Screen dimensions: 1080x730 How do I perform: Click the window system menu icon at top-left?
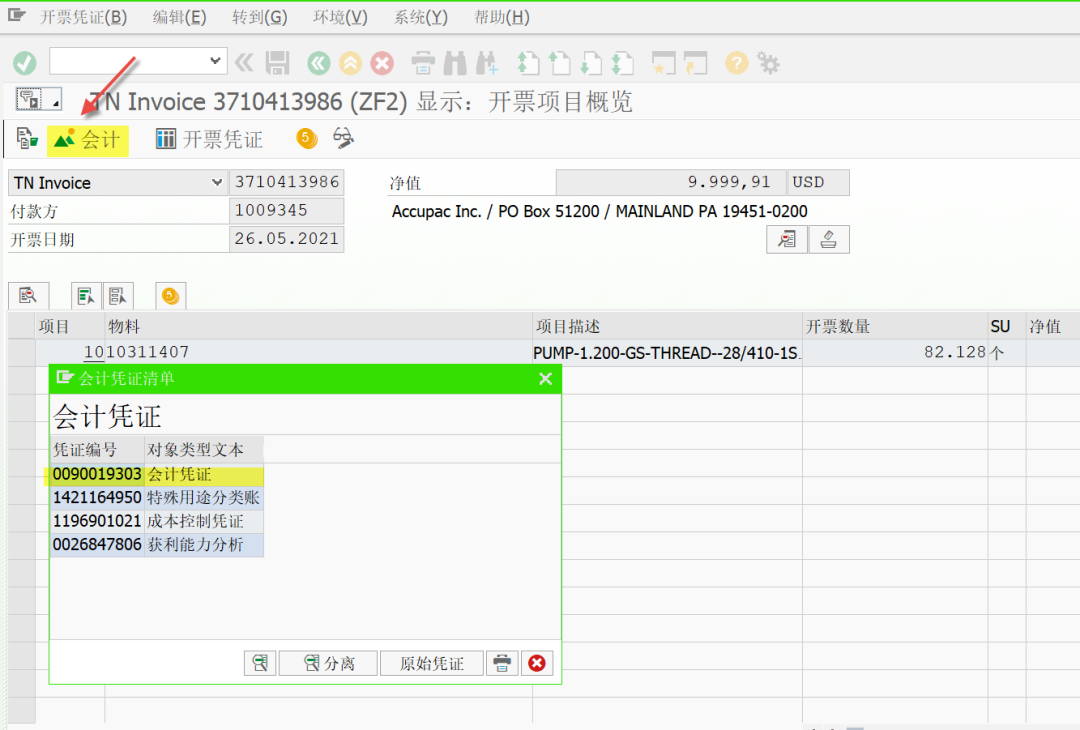17,15
